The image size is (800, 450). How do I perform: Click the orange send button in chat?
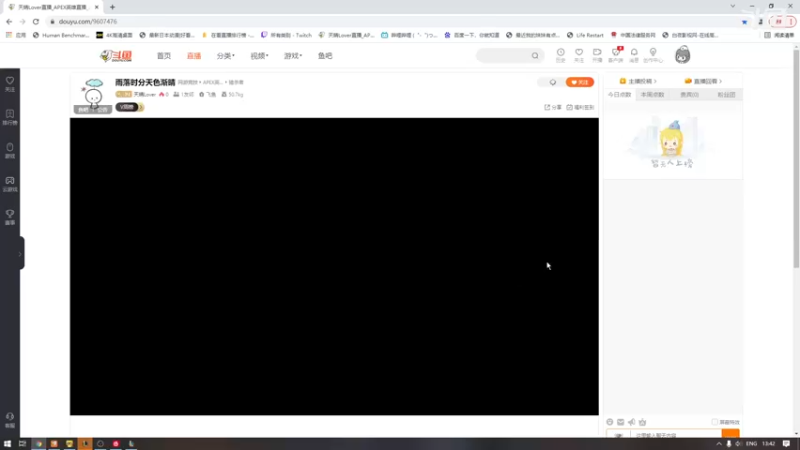pyautogui.click(x=731, y=433)
